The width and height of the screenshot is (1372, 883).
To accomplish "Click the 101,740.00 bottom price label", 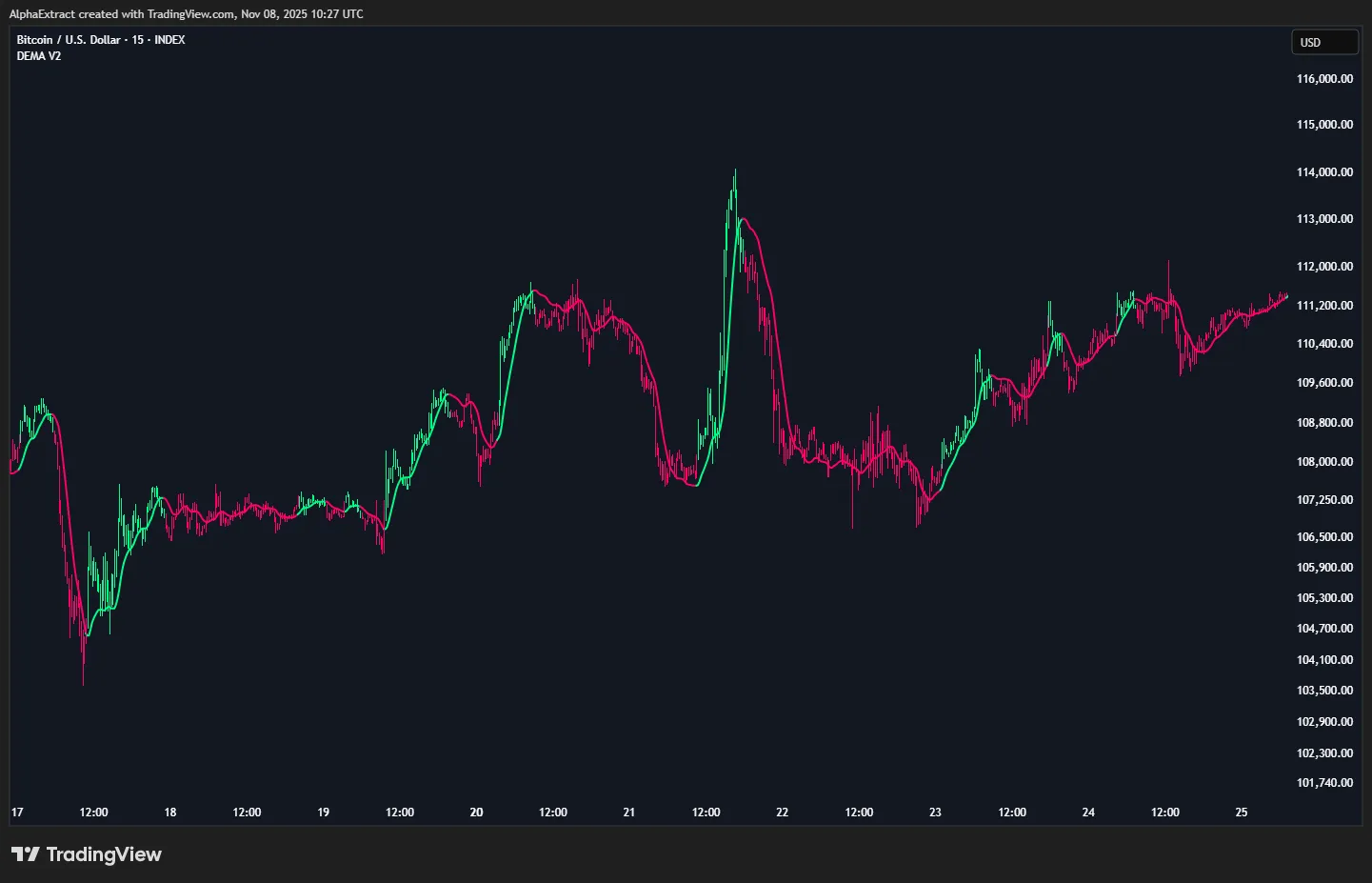I will coord(1324,783).
